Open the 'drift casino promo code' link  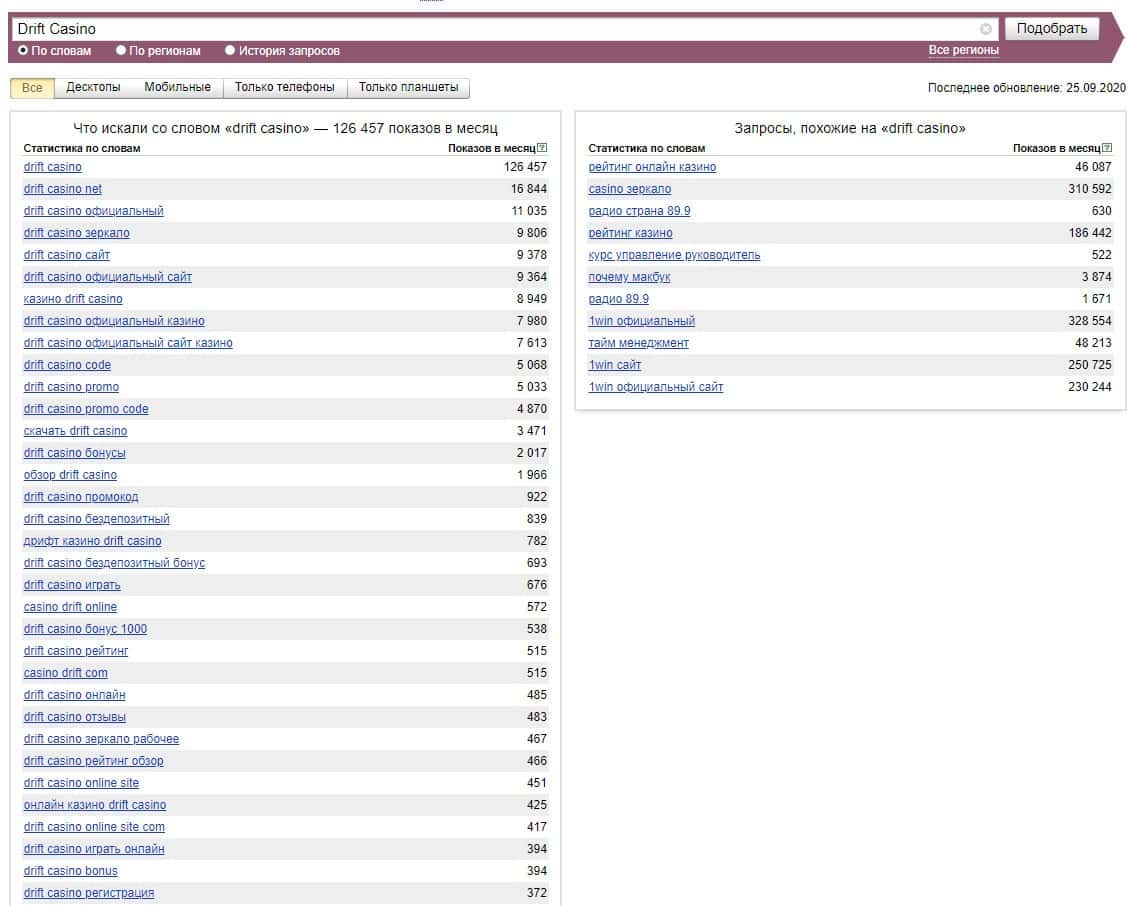point(86,409)
